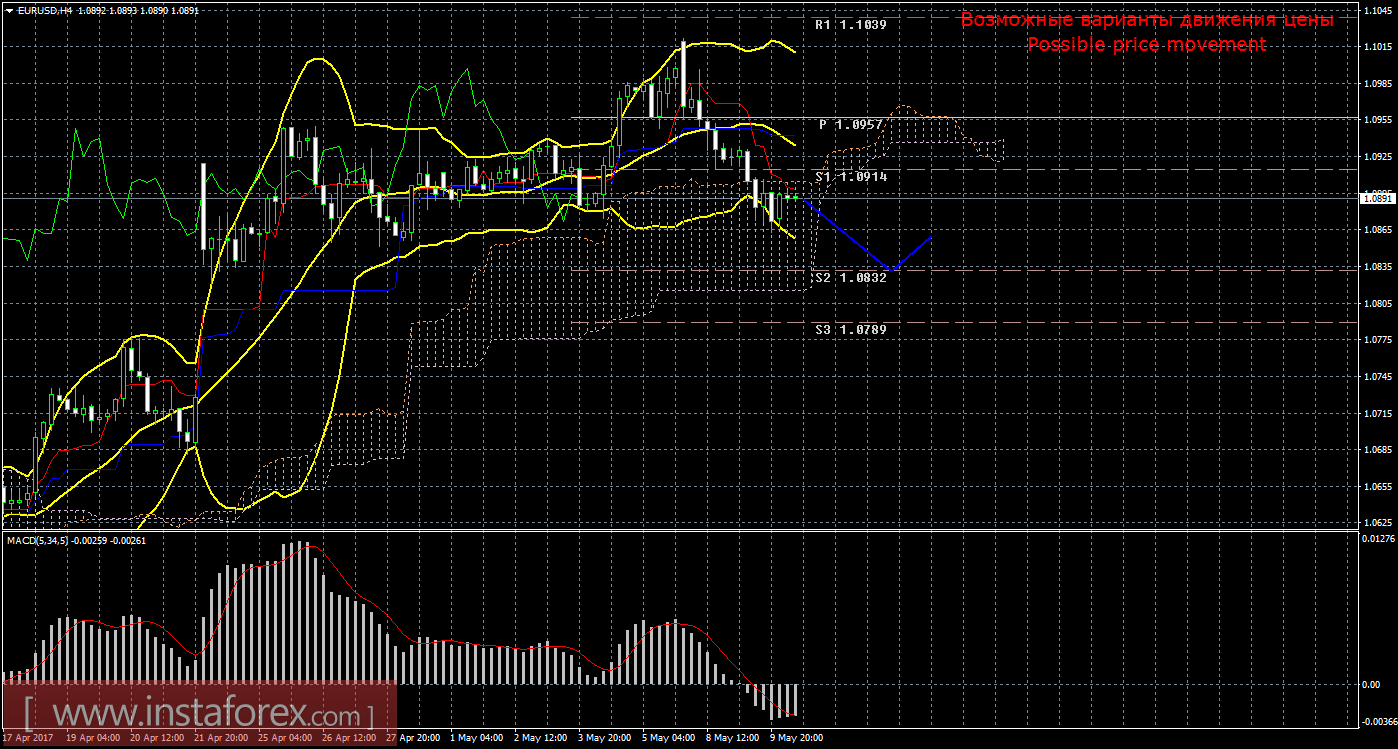The image size is (1398, 749).
Task: Click the current price tag 1.0891
Action: point(1376,198)
